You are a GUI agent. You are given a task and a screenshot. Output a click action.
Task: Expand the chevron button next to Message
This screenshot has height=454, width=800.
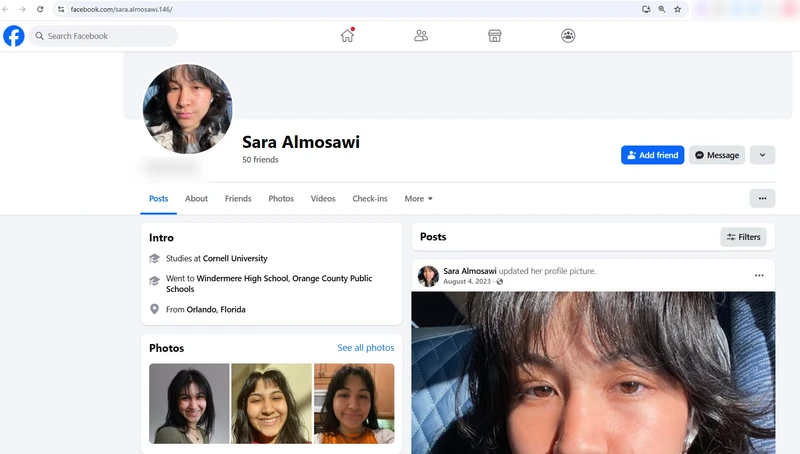click(762, 155)
